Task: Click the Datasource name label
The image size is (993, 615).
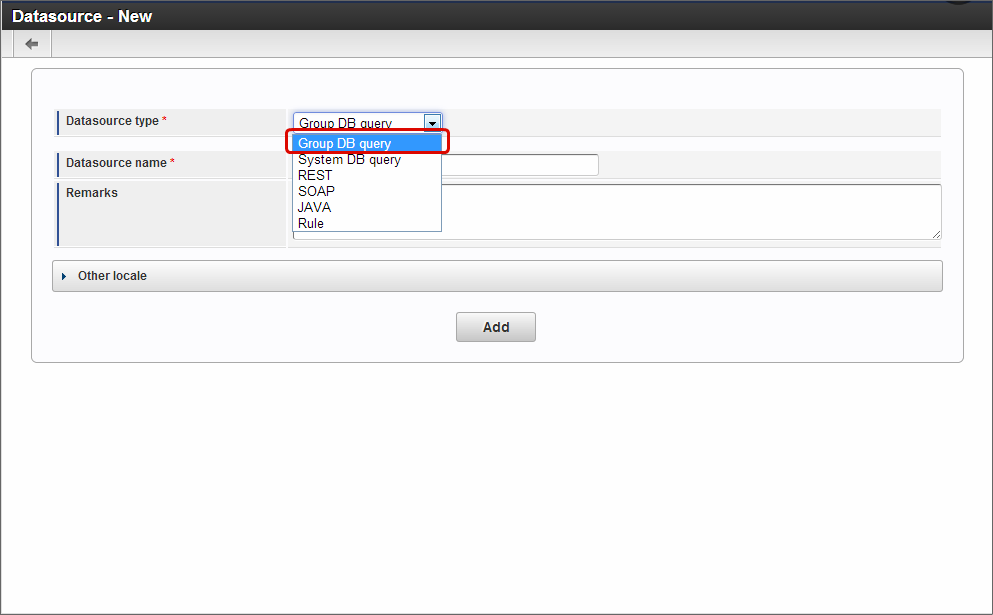Action: [116, 163]
